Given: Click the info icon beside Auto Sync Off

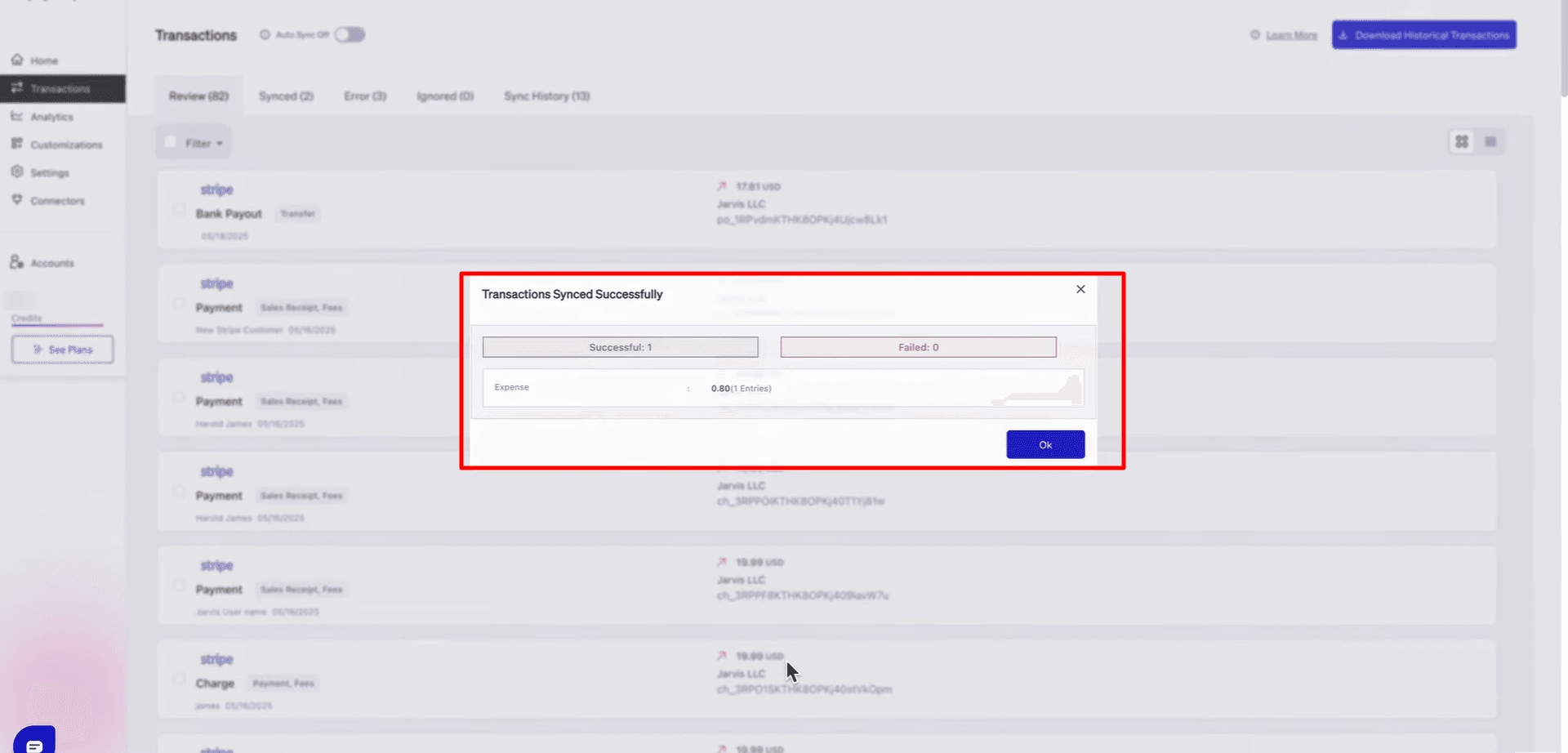Looking at the screenshot, I should (265, 34).
